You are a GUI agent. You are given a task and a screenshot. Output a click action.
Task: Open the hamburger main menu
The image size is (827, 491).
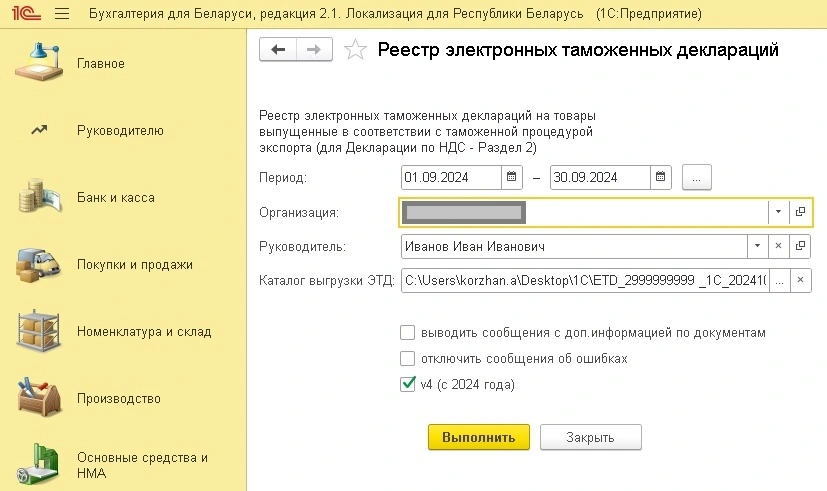[x=61, y=16]
